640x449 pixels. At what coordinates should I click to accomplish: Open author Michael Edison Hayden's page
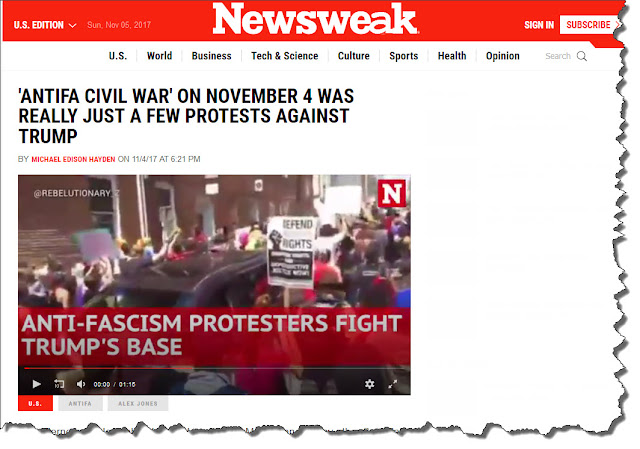click(x=73, y=159)
